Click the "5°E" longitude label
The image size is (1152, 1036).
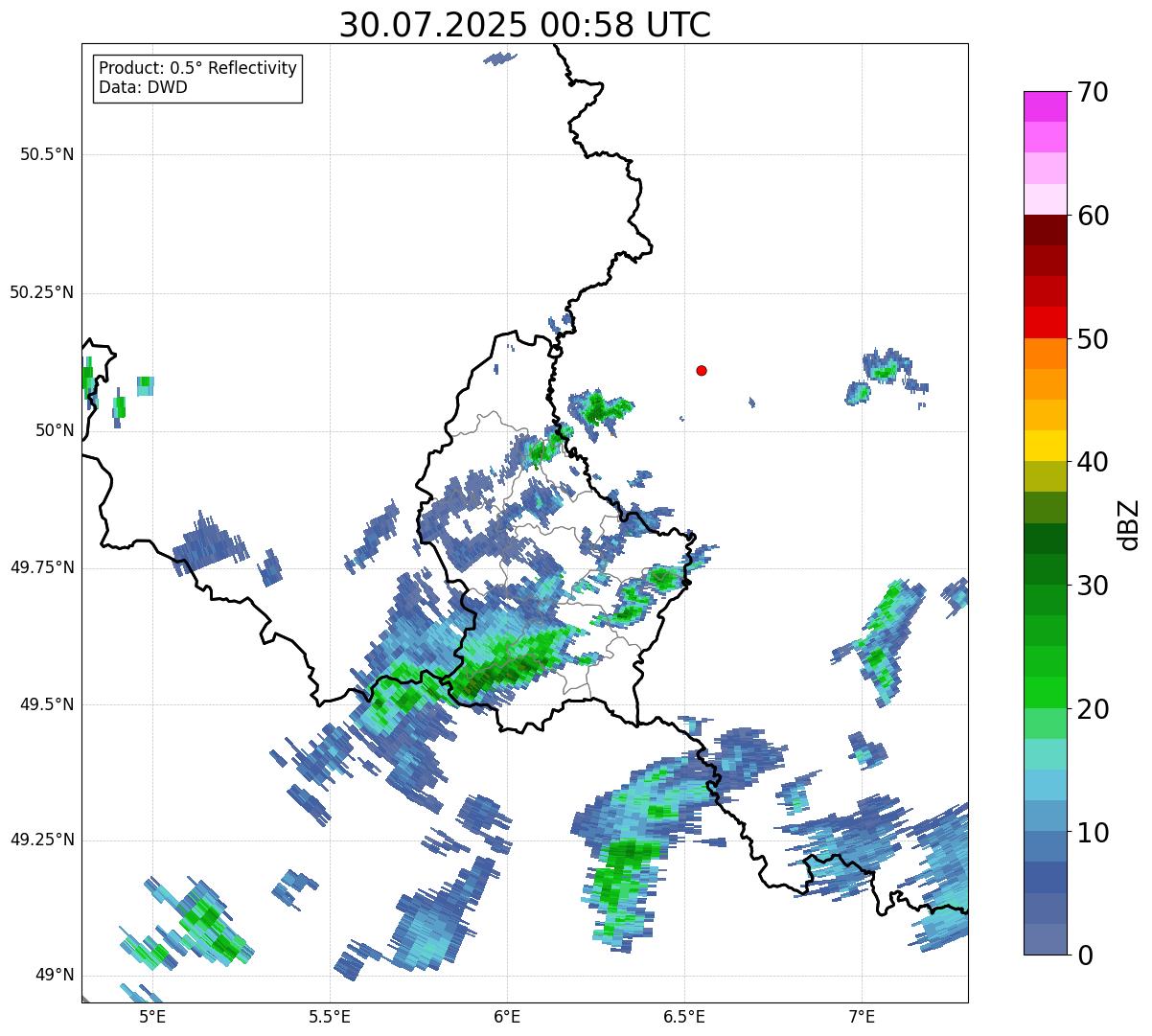point(152,1017)
